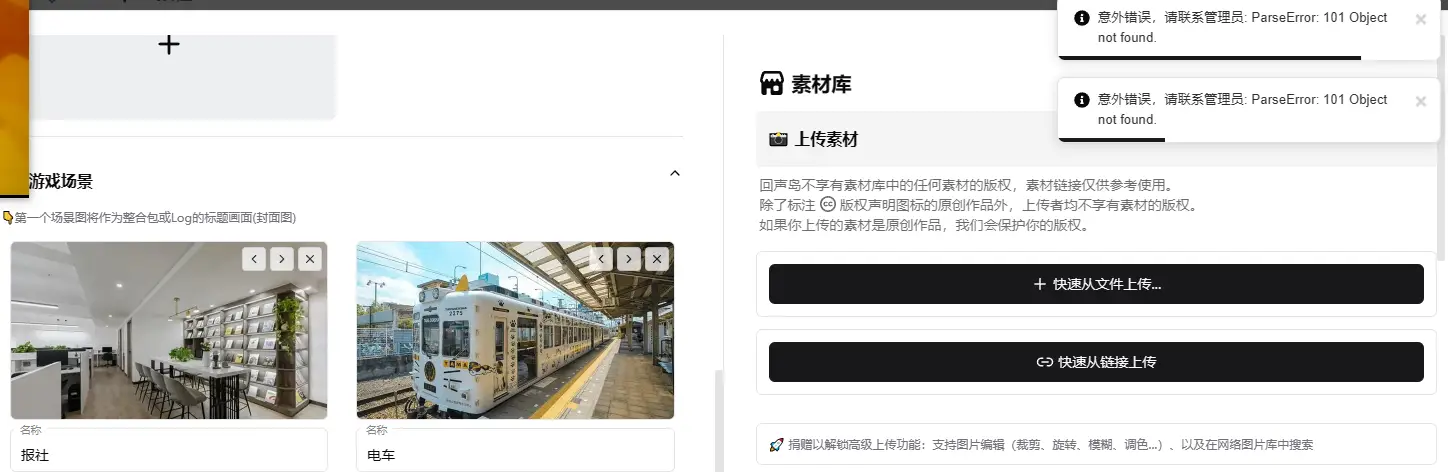The image size is (1448, 472).
Task: Click the camera icon beside 上传素材
Action: pos(778,139)
